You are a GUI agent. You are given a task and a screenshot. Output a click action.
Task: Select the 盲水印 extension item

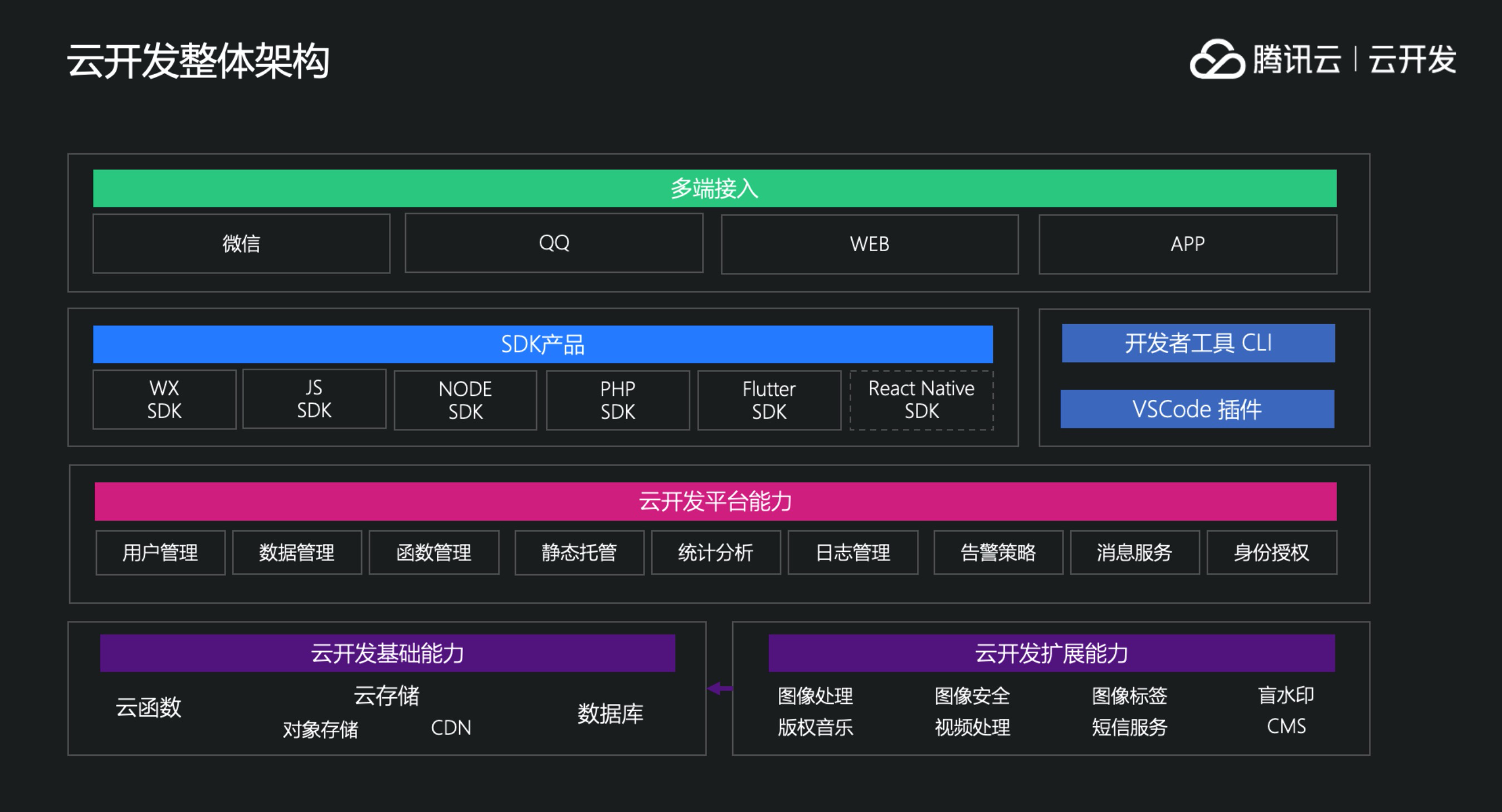(x=1285, y=696)
